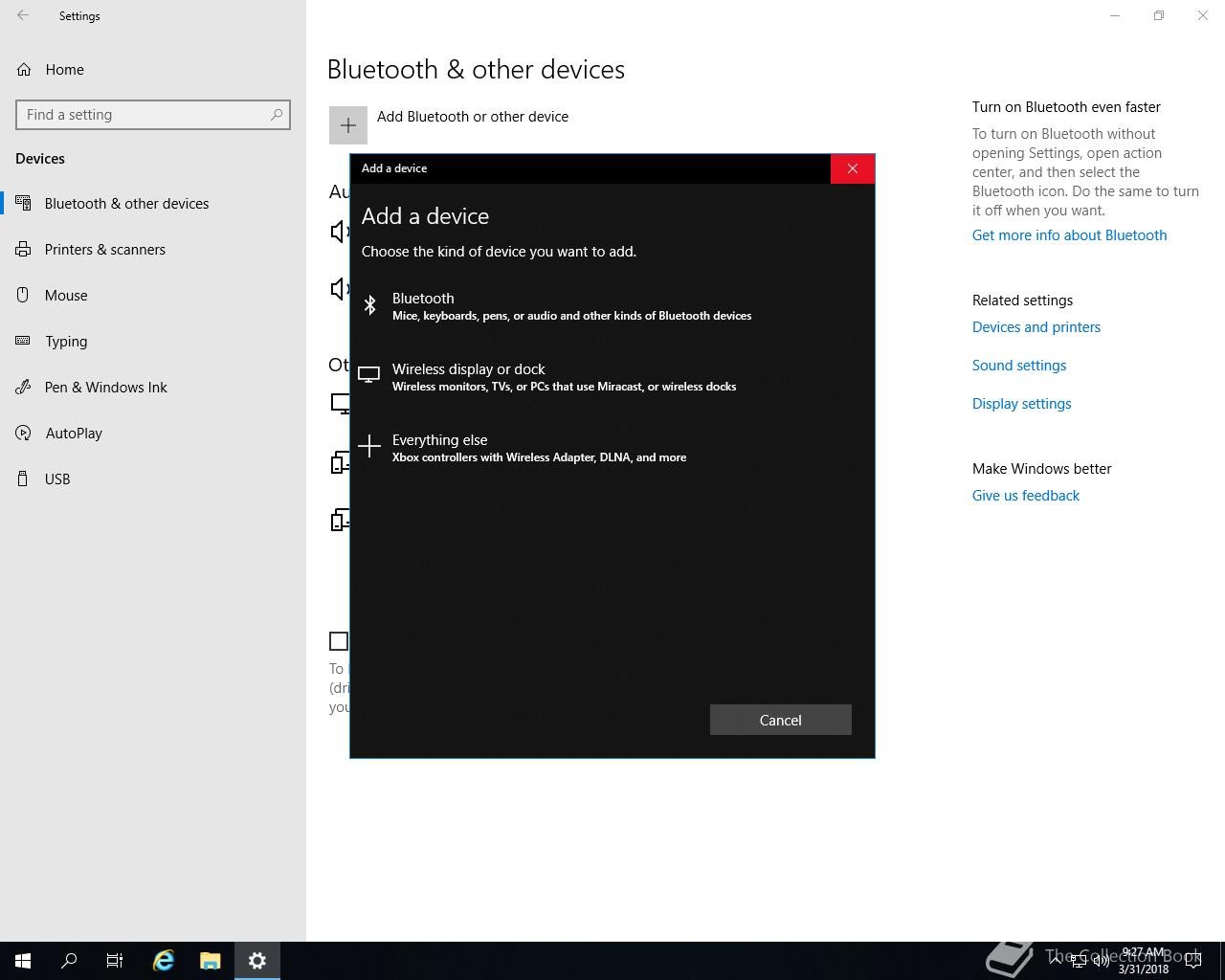
Task: Launch File Explorer from the taskbar
Action: click(x=211, y=961)
